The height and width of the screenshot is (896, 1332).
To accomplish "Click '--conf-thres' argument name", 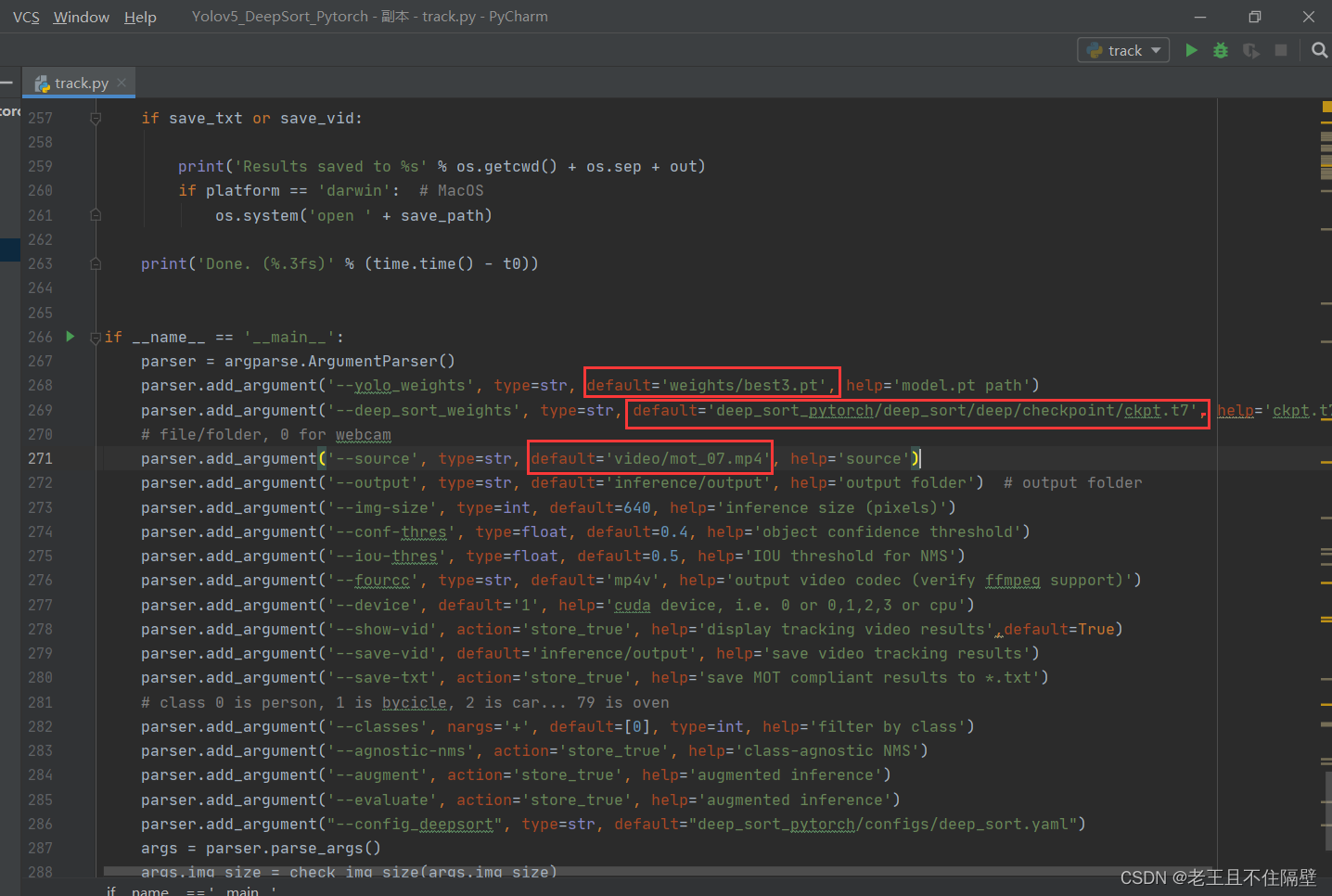I will point(391,531).
